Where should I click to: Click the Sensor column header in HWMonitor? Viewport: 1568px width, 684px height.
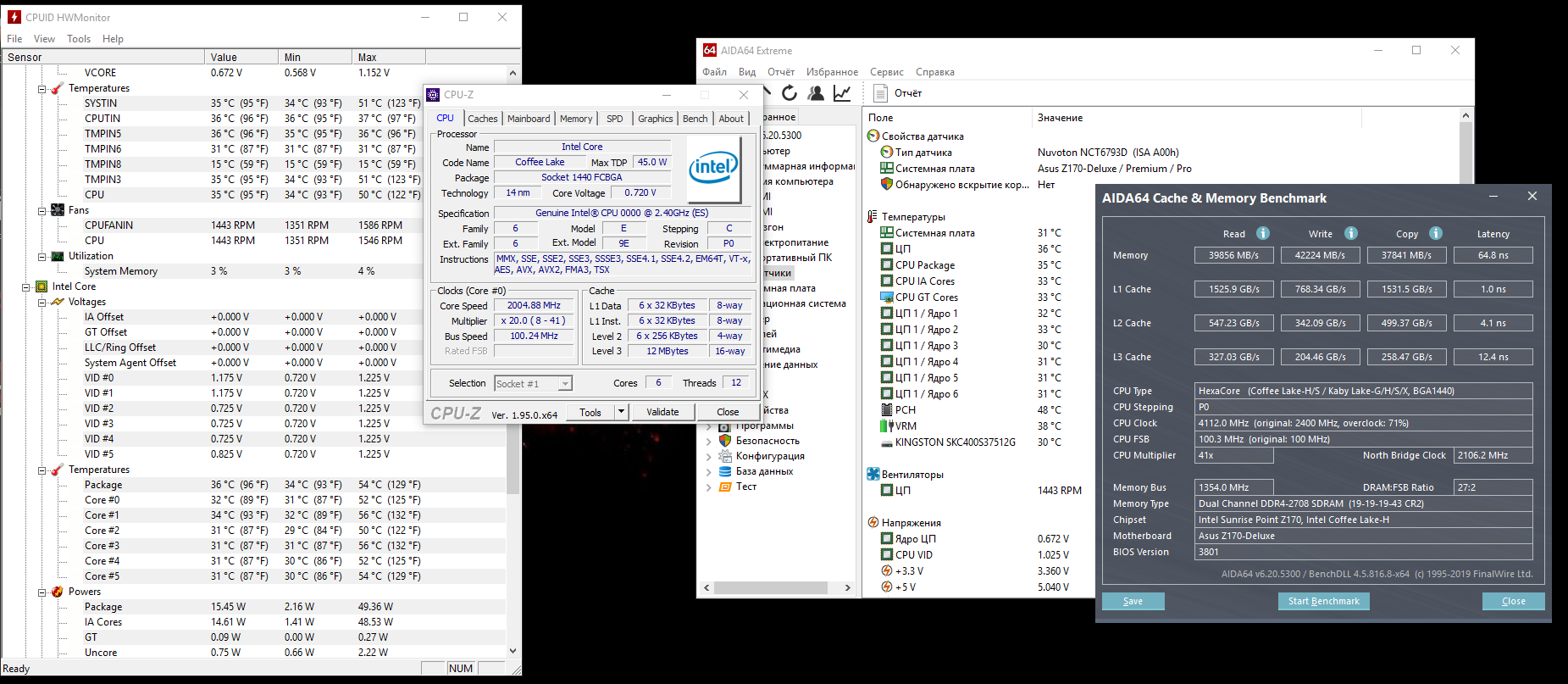coord(103,57)
